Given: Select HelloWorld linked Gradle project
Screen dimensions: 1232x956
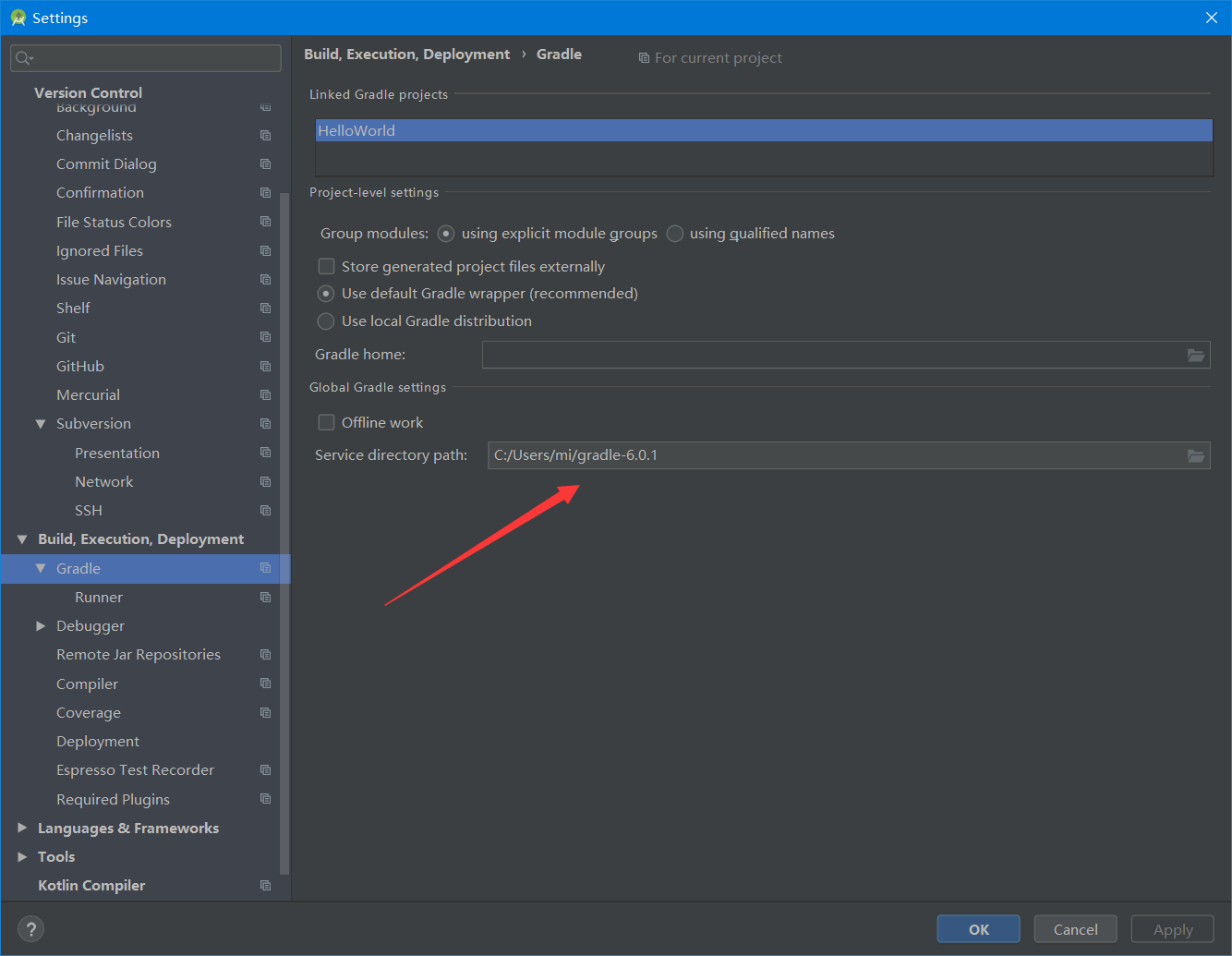Looking at the screenshot, I should [x=764, y=130].
